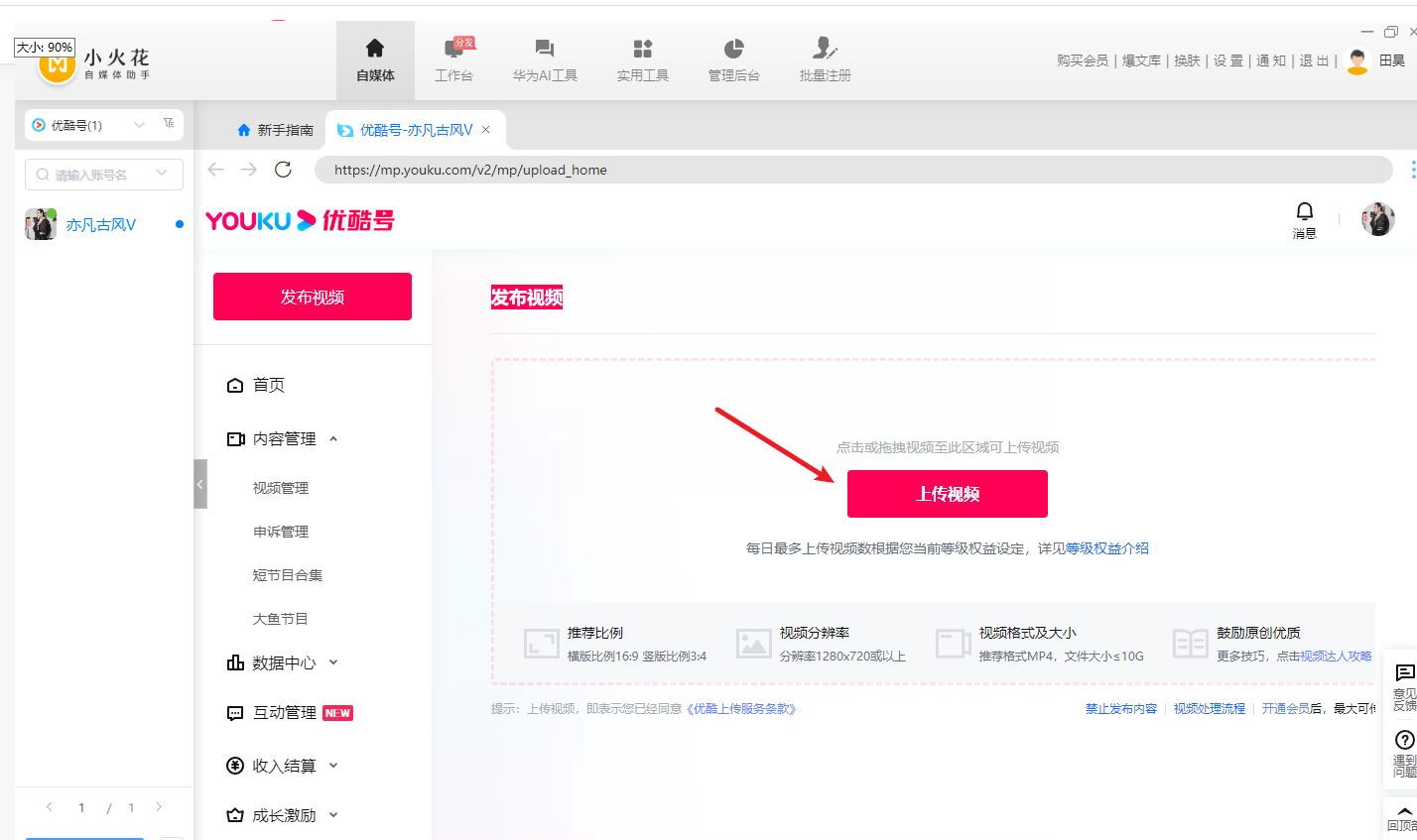Open the 批量注册 bulk registration tool
Screen dimensions: 1417x840
(825, 60)
